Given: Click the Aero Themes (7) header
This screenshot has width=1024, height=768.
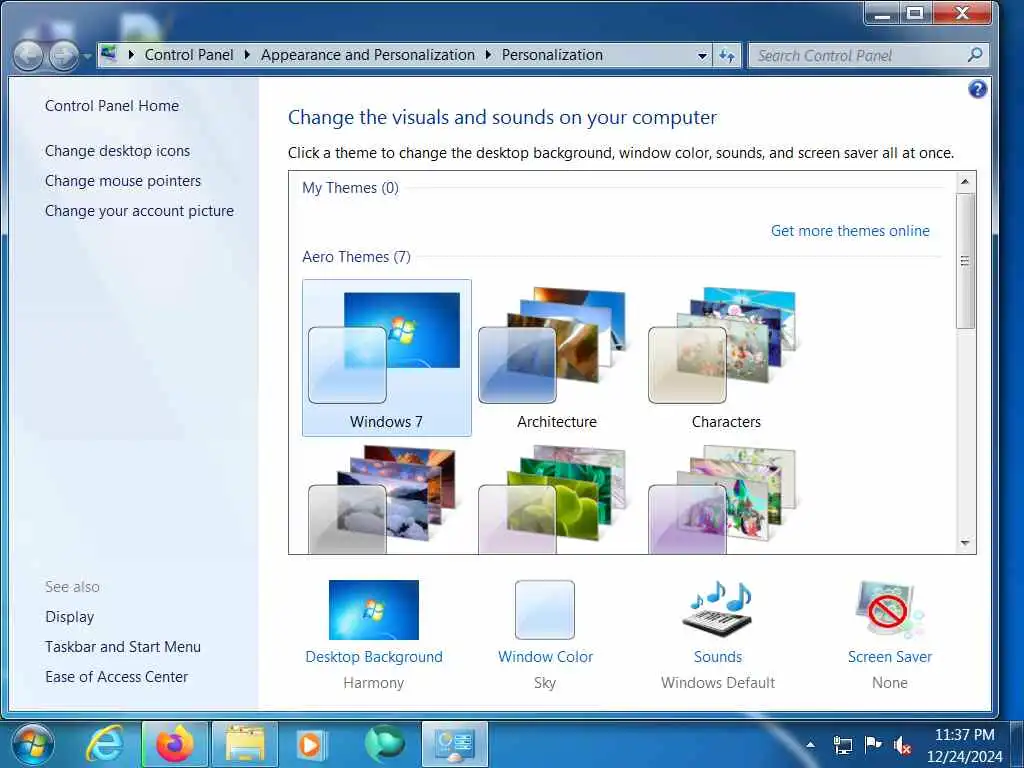Looking at the screenshot, I should coord(357,257).
